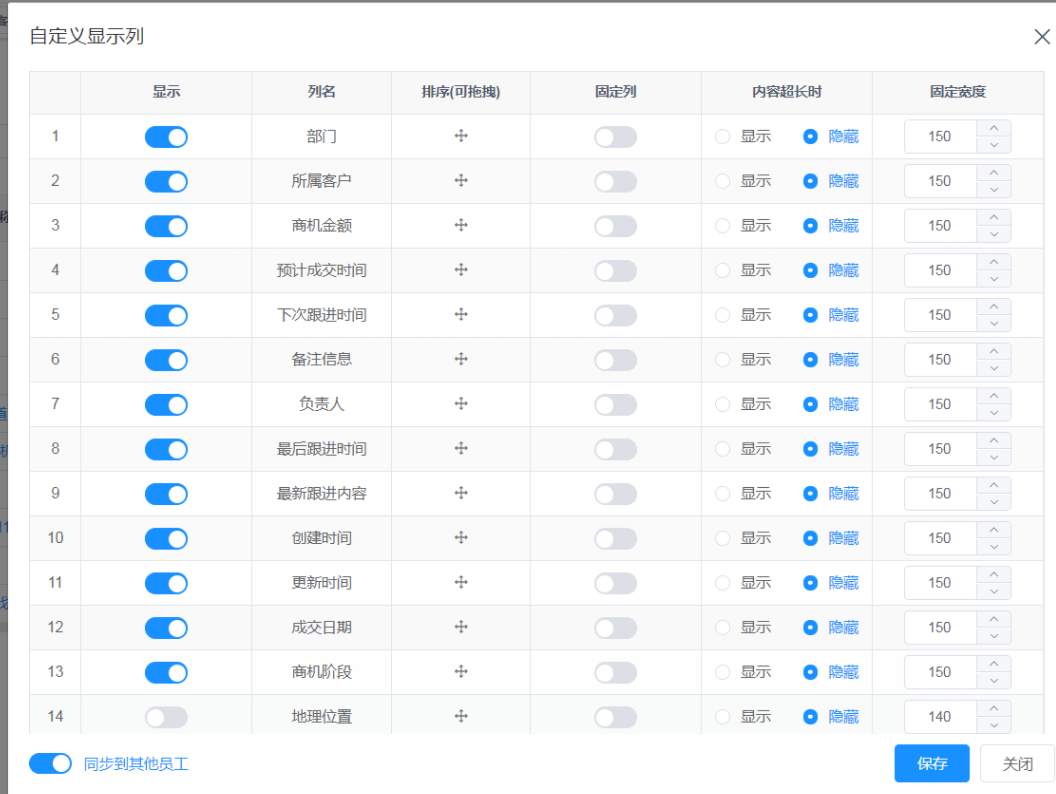The height and width of the screenshot is (794, 1056).
Task: Click the 保存 button
Action: point(931,763)
